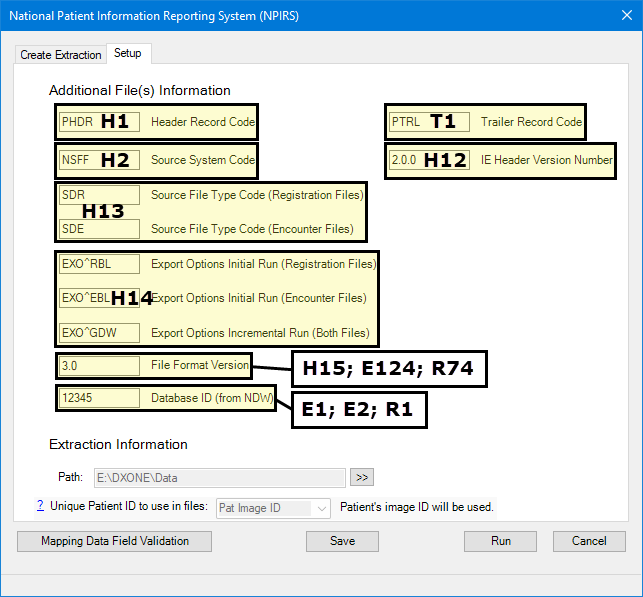Click the PHDR Header Record Code field
This screenshot has width=643, height=597.
[x=99, y=122]
